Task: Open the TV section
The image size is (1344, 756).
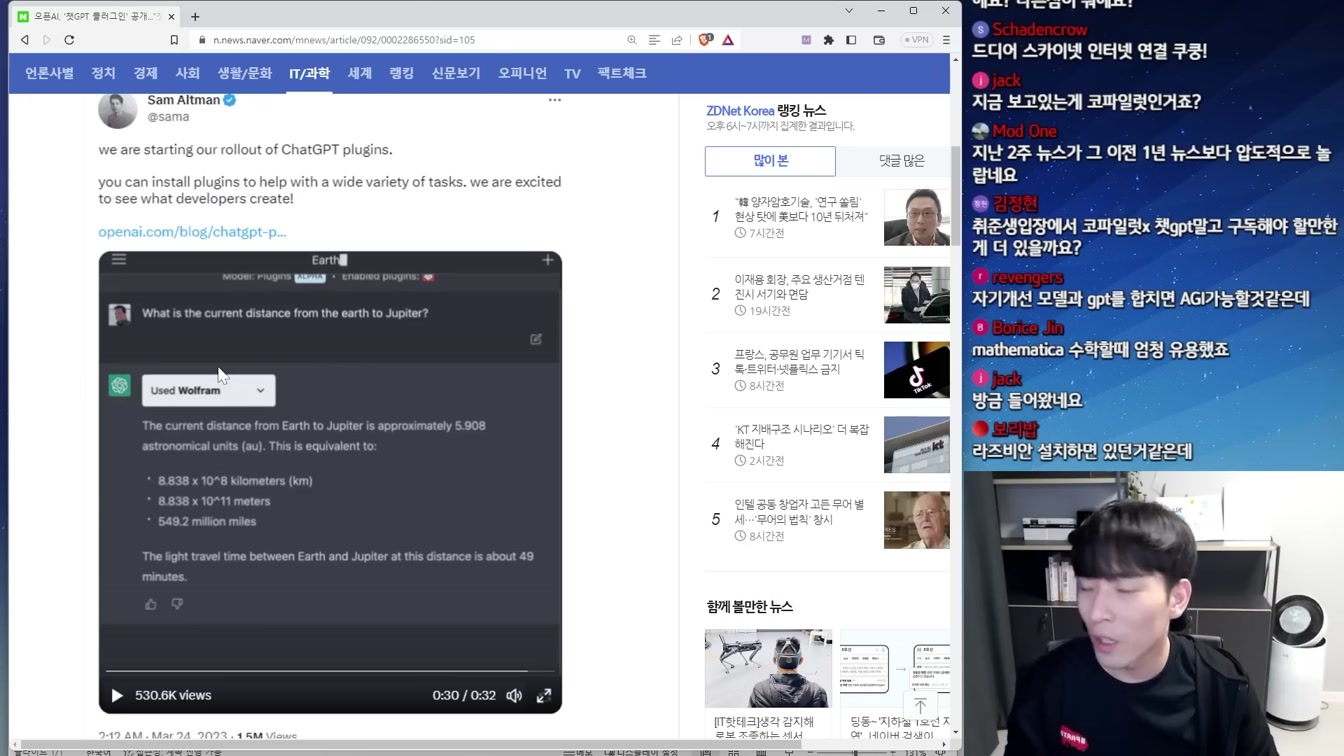Action: 572,73
